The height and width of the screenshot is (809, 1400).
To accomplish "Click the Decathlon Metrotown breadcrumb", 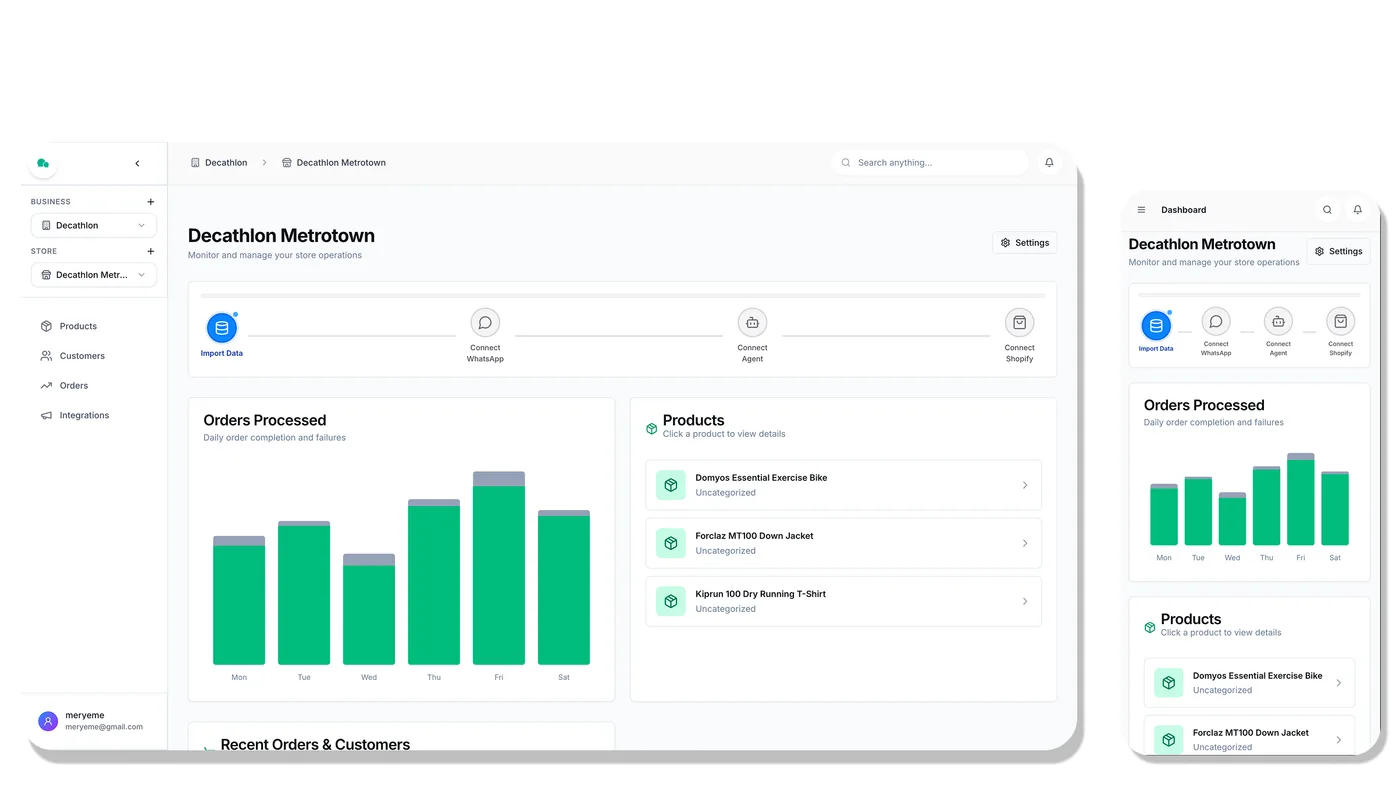I will coord(334,163).
